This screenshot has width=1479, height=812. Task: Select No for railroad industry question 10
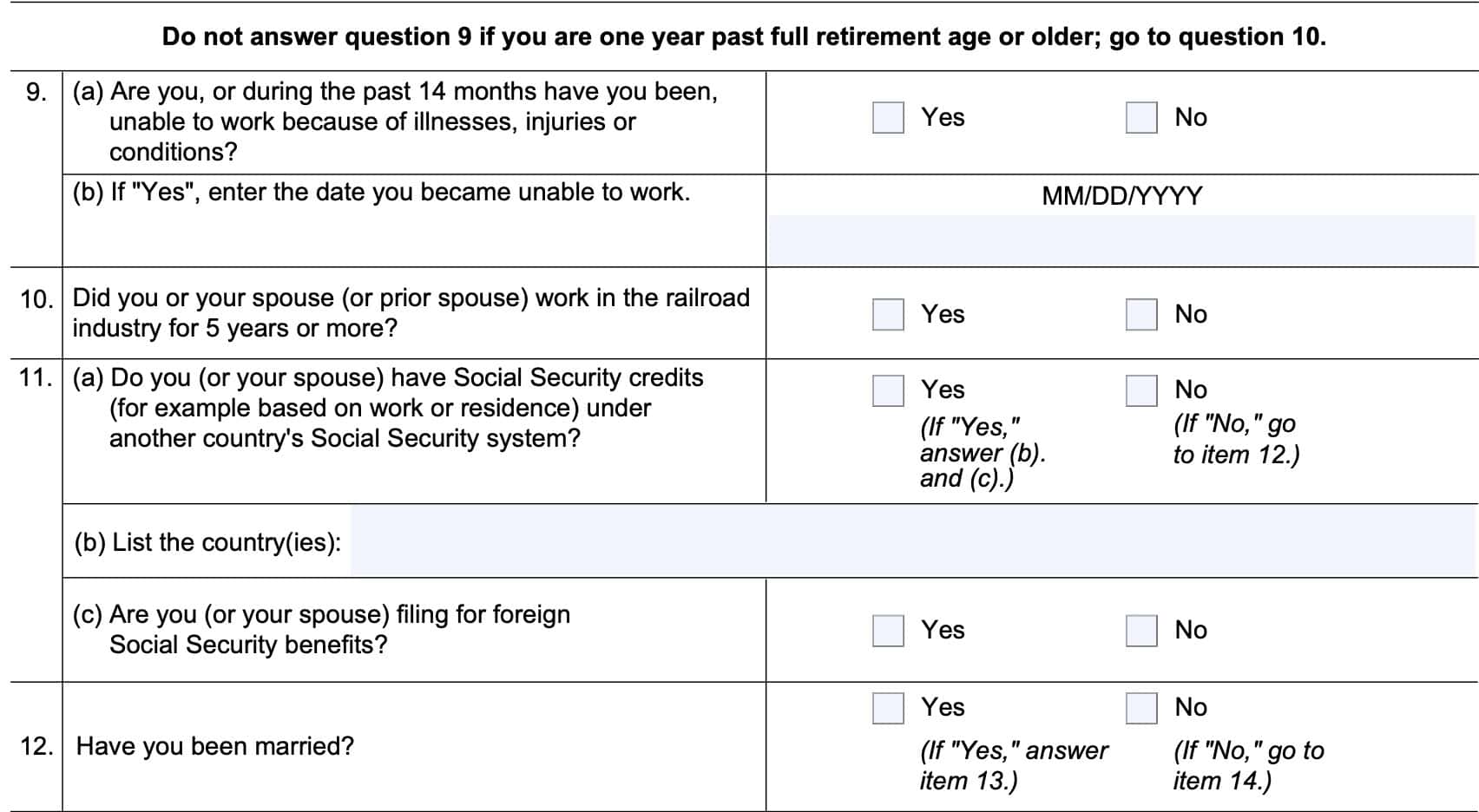tap(1140, 314)
